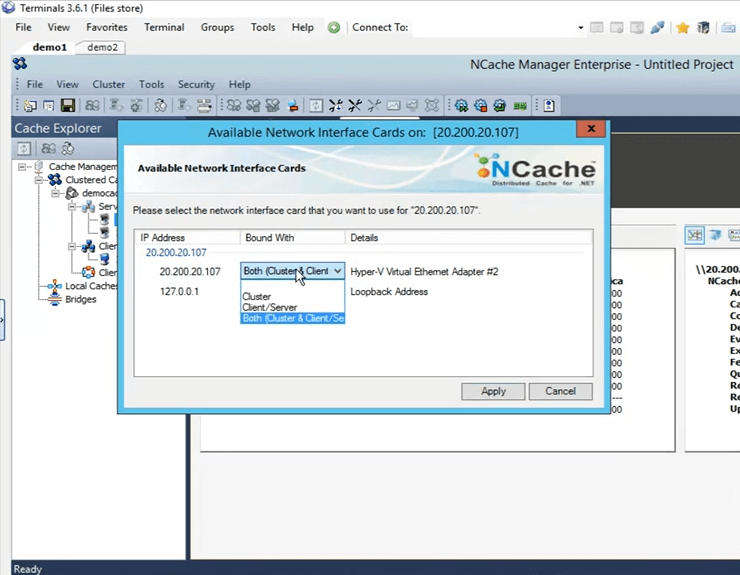The image size is (740, 575).
Task: Click the refresh icon in the NCache toolbar
Action: [x=316, y=105]
